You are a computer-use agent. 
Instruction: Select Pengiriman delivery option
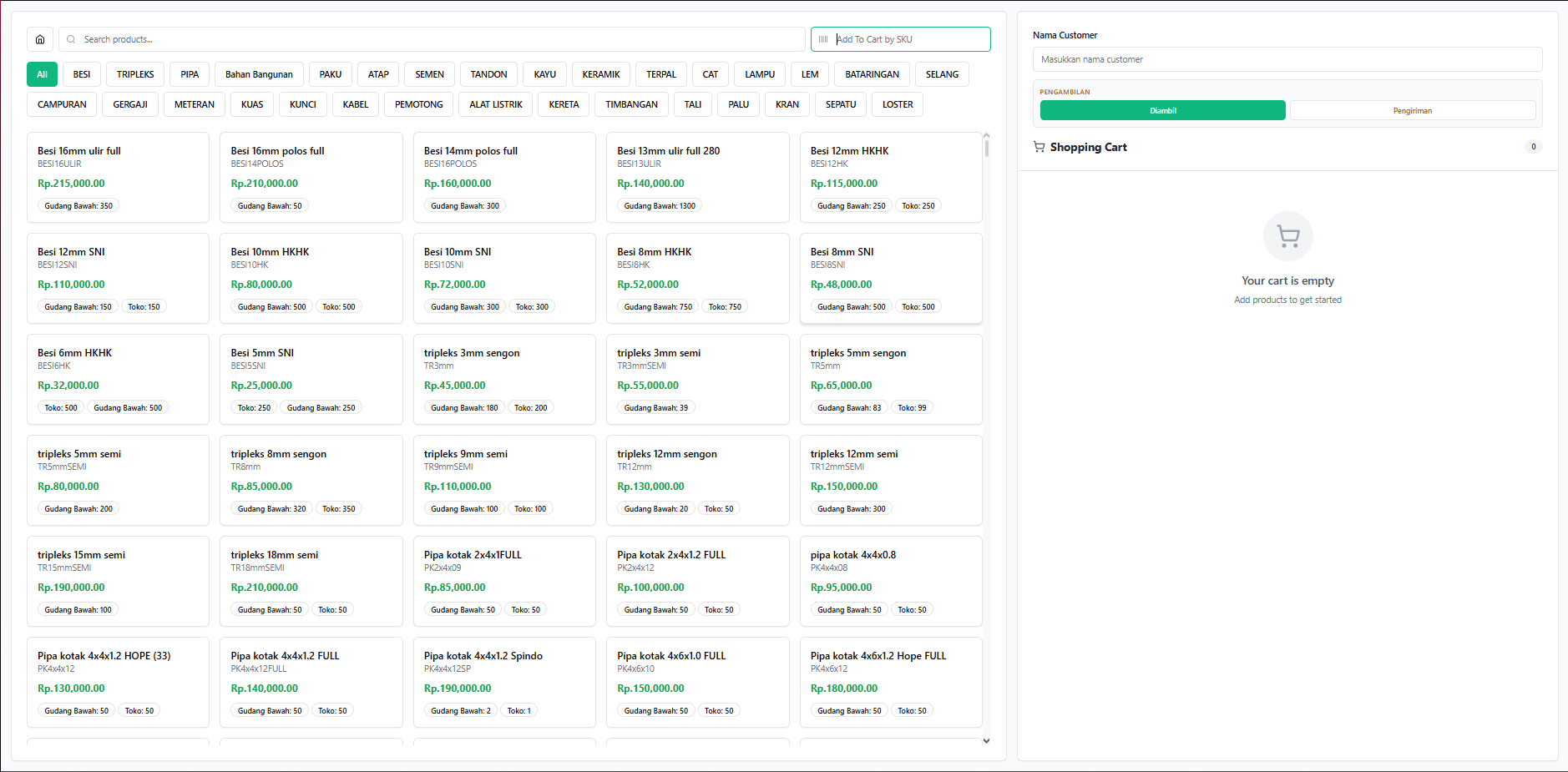1412,110
